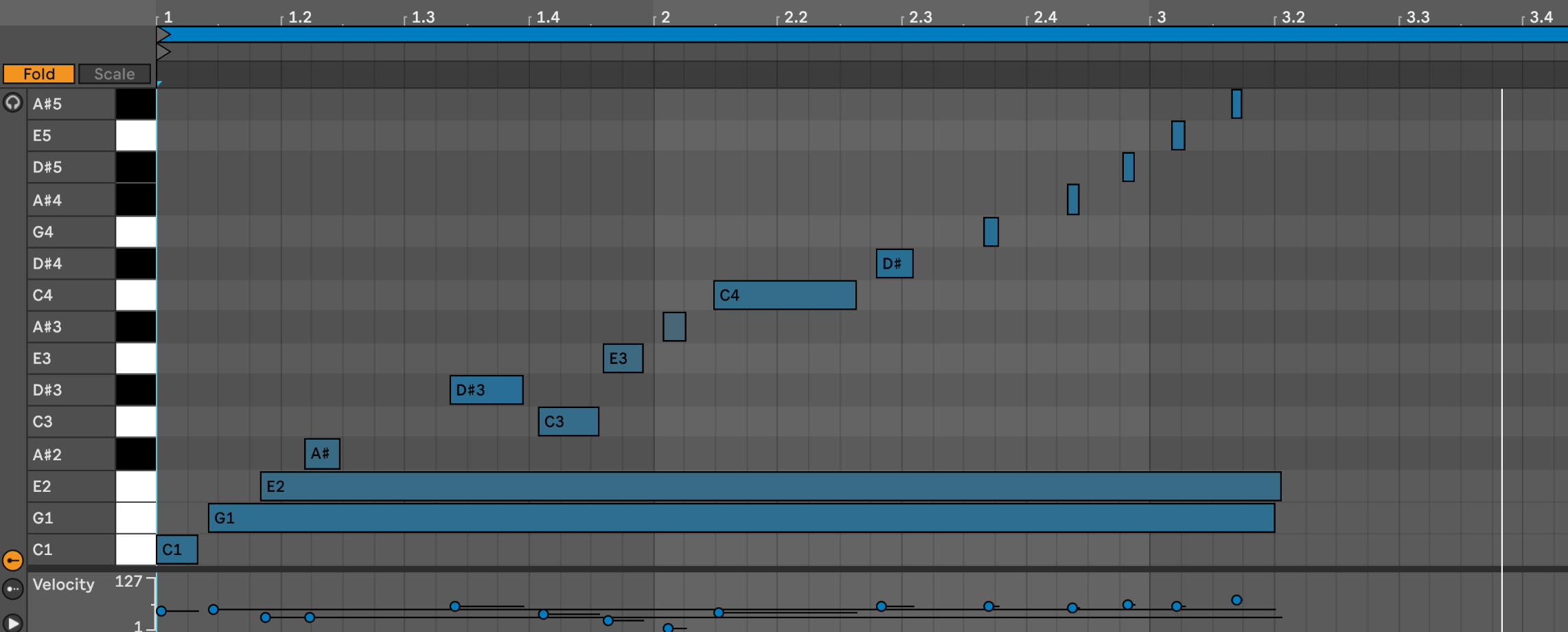Toggle the orange velocity lane icon
Image resolution: width=1568 pixels, height=632 pixels.
point(12,561)
